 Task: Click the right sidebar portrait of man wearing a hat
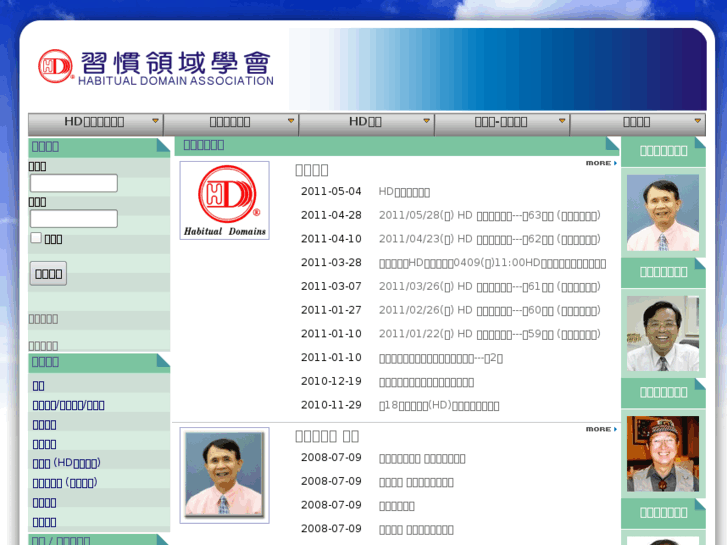click(663, 454)
